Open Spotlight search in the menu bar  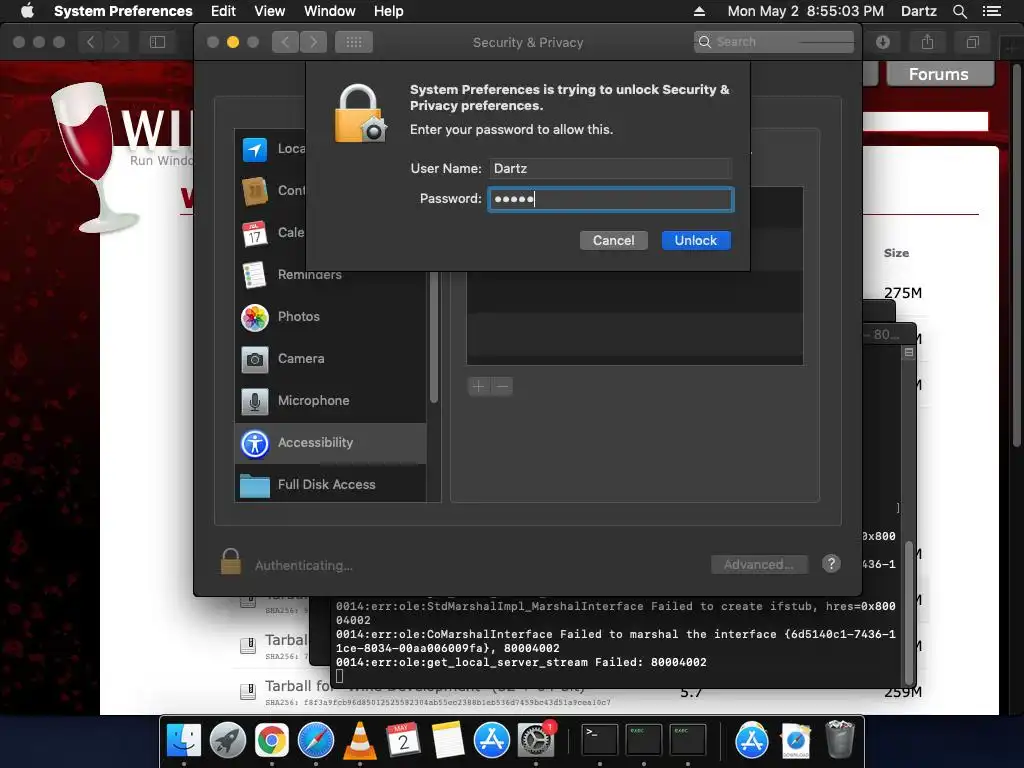click(x=959, y=11)
